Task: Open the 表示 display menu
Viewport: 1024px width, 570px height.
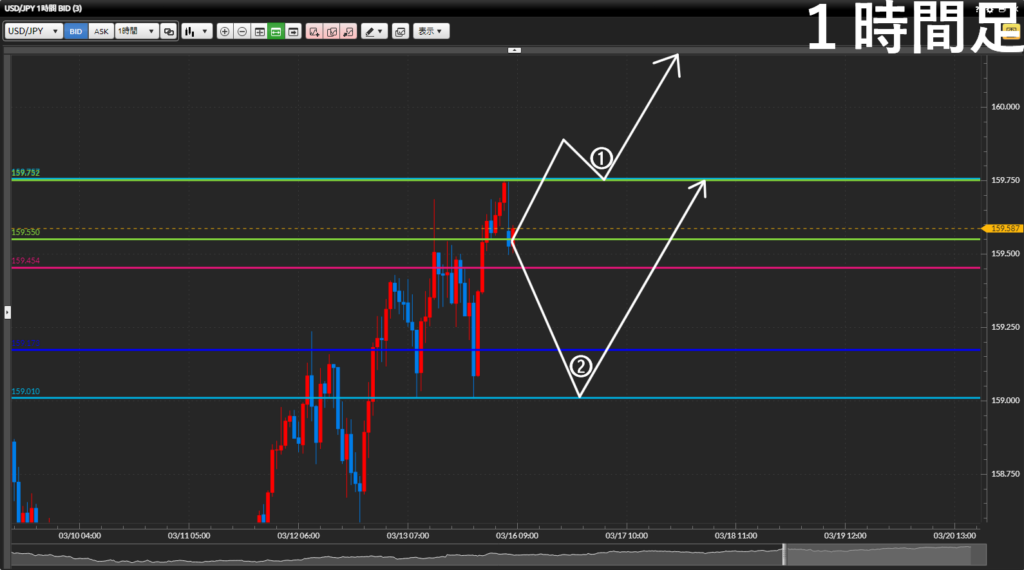Action: point(432,31)
